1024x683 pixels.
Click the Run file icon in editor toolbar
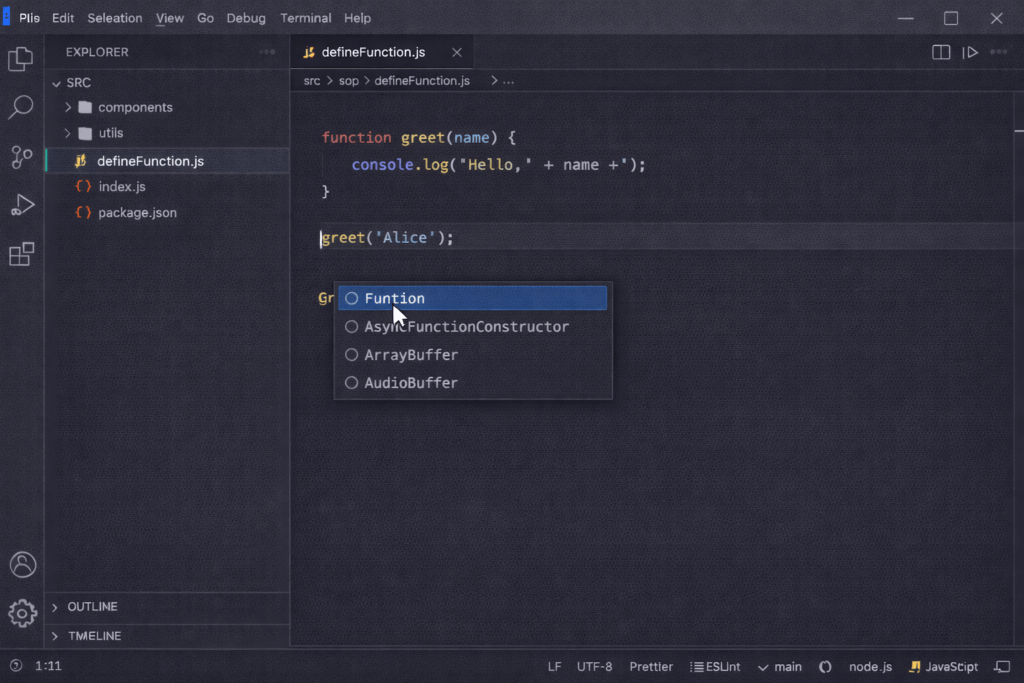coord(969,52)
